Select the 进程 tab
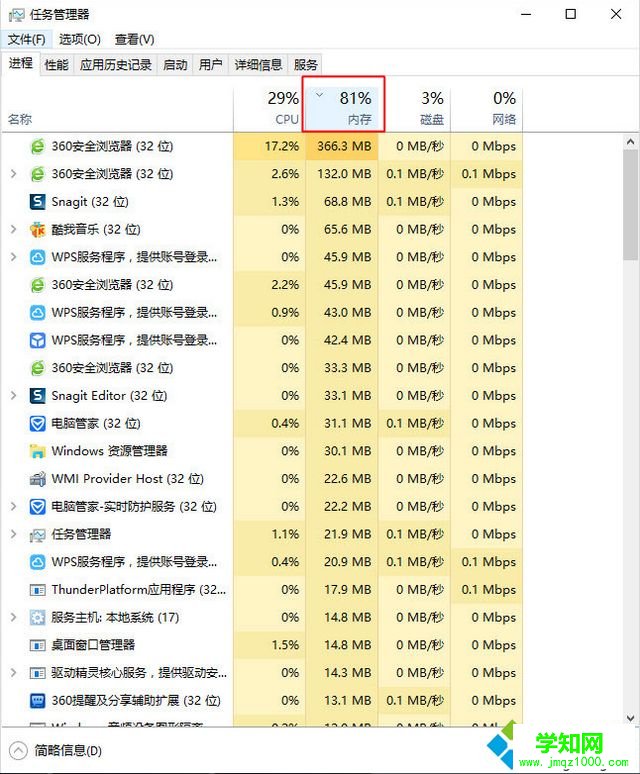The image size is (640, 774). 20,63
